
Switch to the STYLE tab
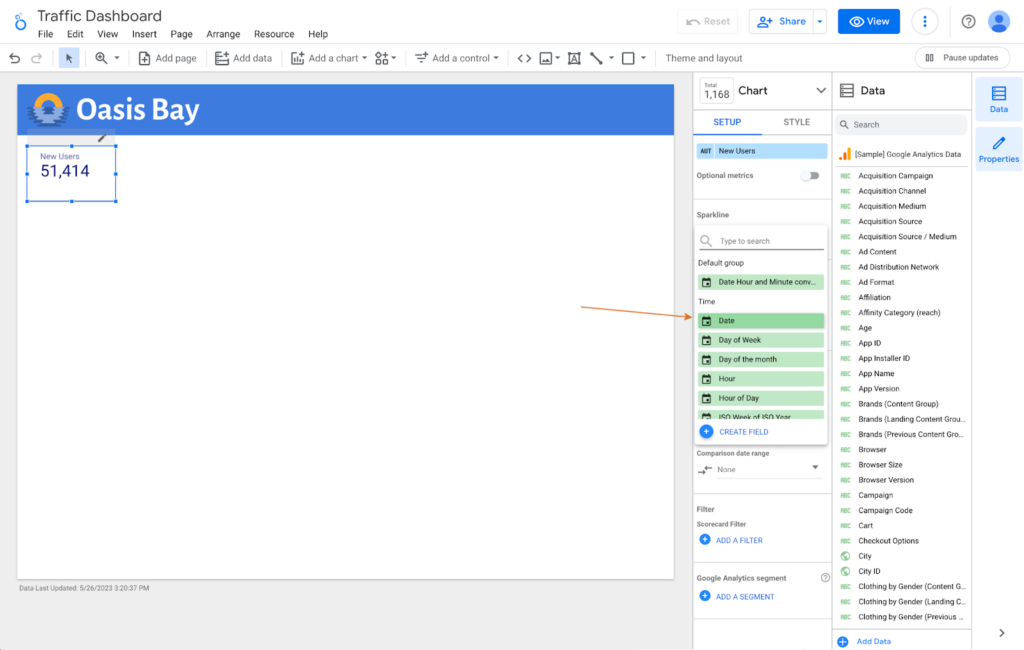796,122
